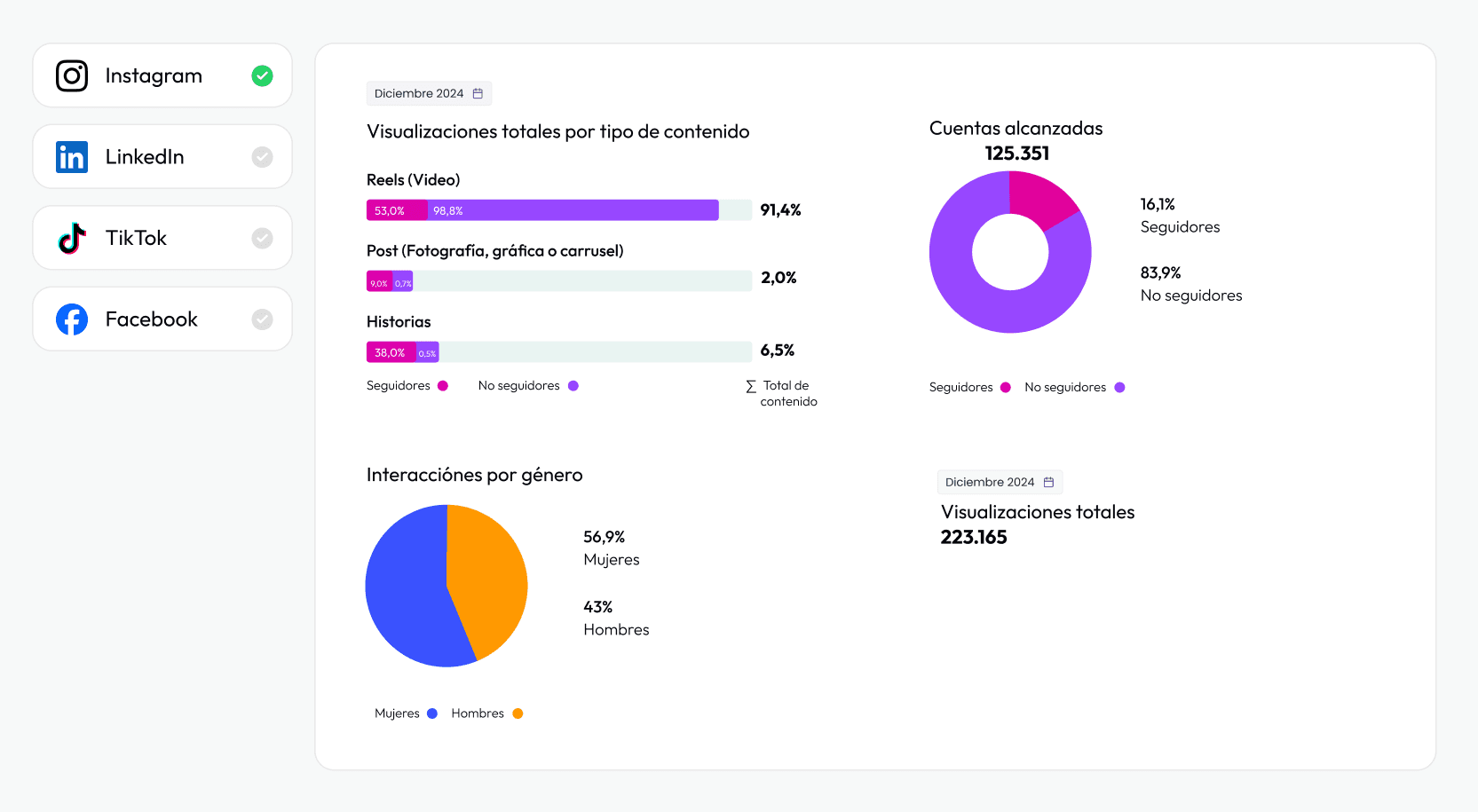Select the Facebook platform icon
This screenshot has height=812, width=1478.
[x=71, y=319]
